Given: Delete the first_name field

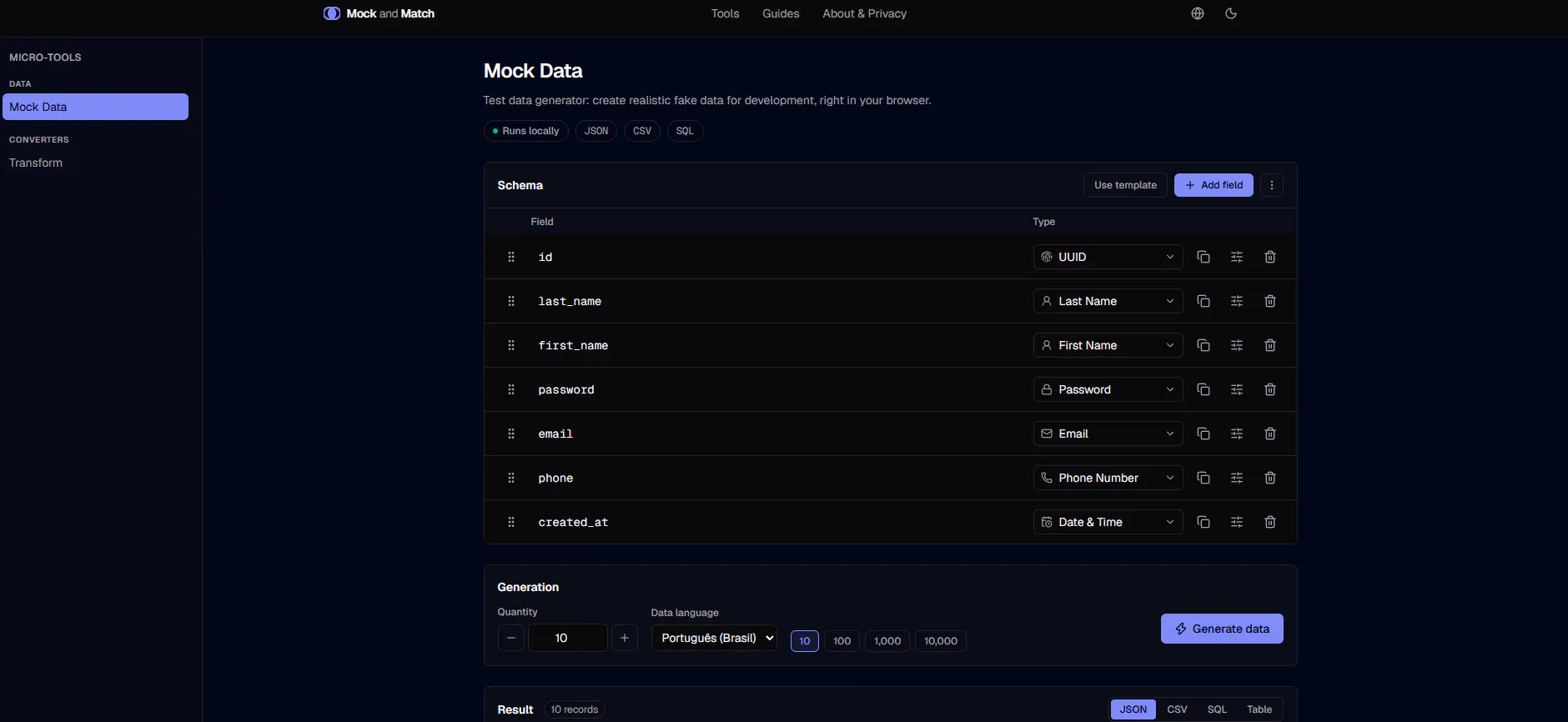Looking at the screenshot, I should coord(1269,345).
